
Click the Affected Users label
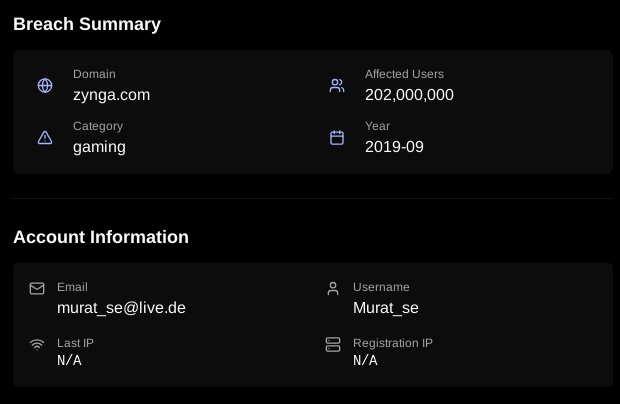click(404, 74)
